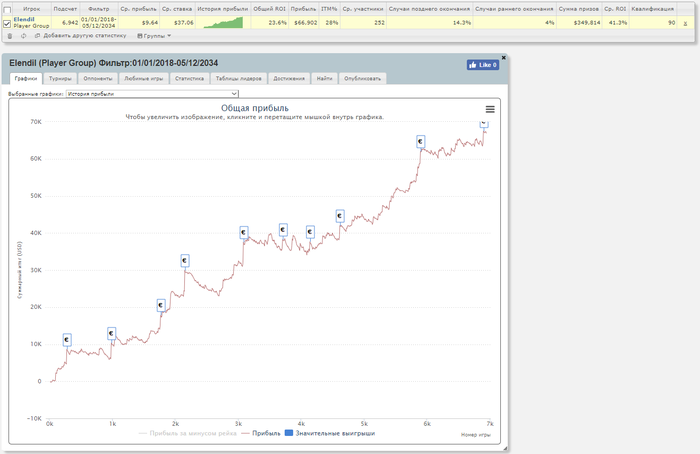Viewport: 700px width, 454px height.
Task: Close the Elendil graph panel with X
Action: (504, 58)
